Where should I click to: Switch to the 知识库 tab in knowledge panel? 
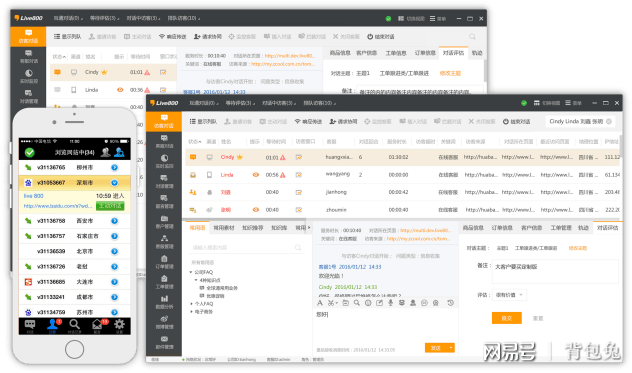click(279, 228)
